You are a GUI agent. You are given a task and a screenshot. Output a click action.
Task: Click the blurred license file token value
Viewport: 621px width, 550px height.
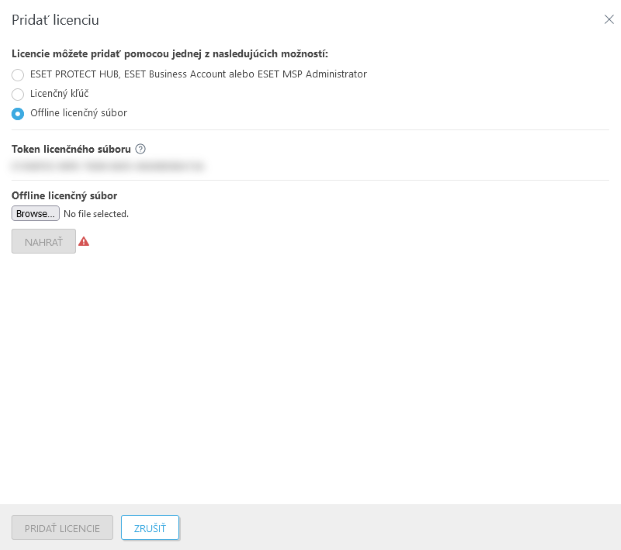click(108, 166)
